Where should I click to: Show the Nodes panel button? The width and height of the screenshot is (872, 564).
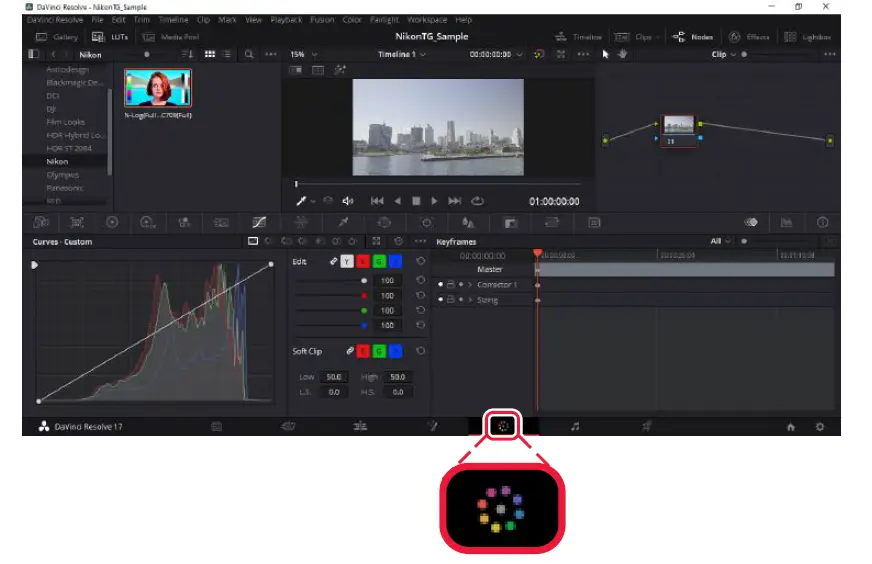click(x=693, y=37)
